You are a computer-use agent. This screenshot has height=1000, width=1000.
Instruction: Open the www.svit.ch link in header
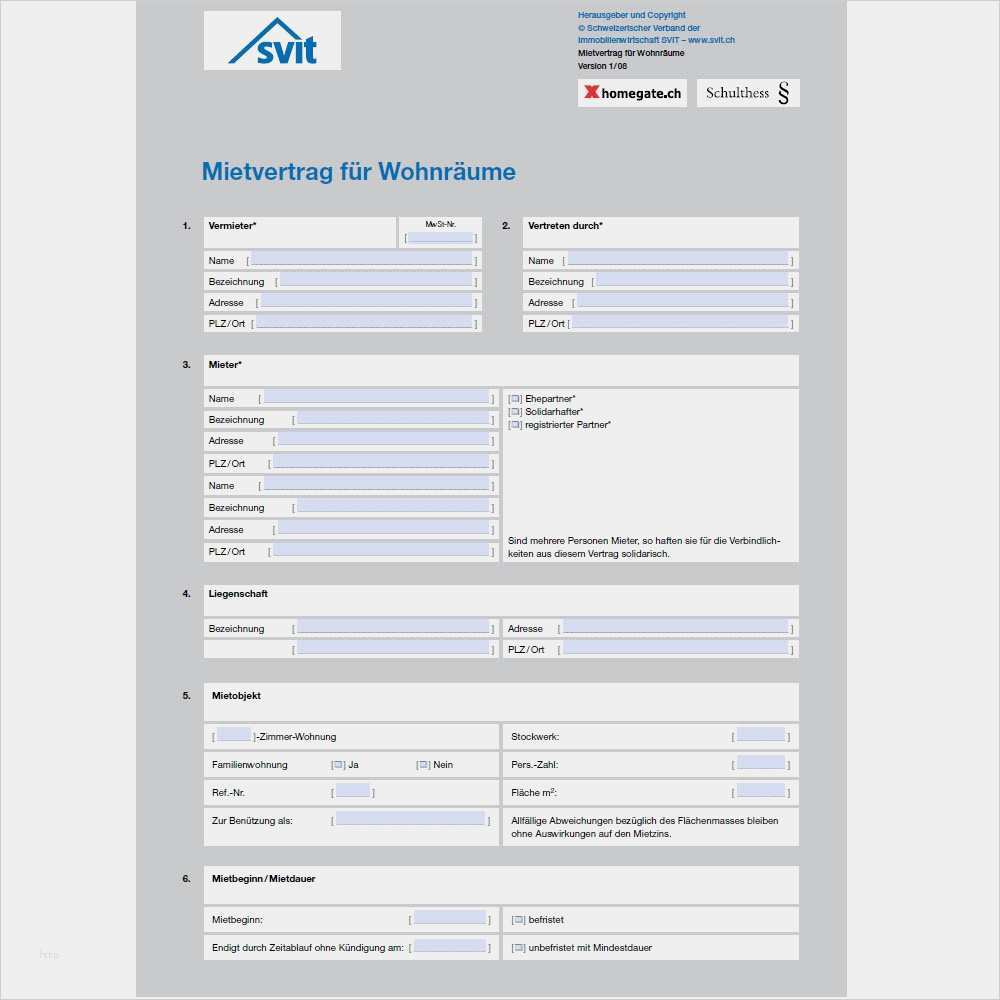point(711,40)
